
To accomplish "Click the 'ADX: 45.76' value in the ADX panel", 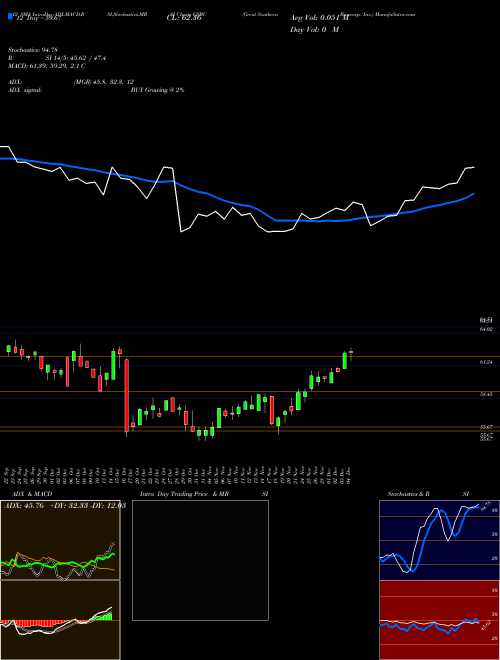I will 24,506.
